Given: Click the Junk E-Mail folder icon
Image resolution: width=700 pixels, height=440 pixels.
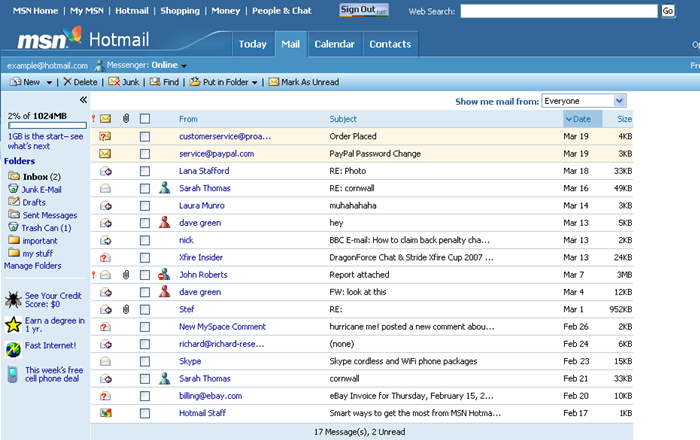Looking at the screenshot, I should [13, 189].
